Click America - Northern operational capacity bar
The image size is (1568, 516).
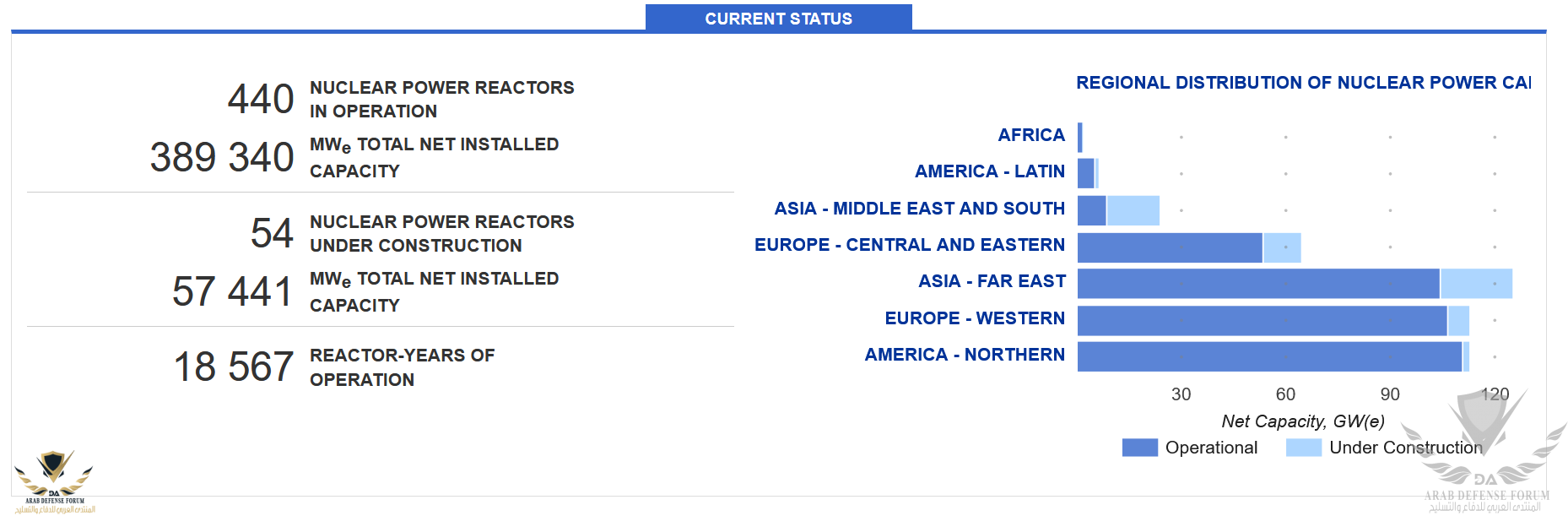(x=1269, y=356)
